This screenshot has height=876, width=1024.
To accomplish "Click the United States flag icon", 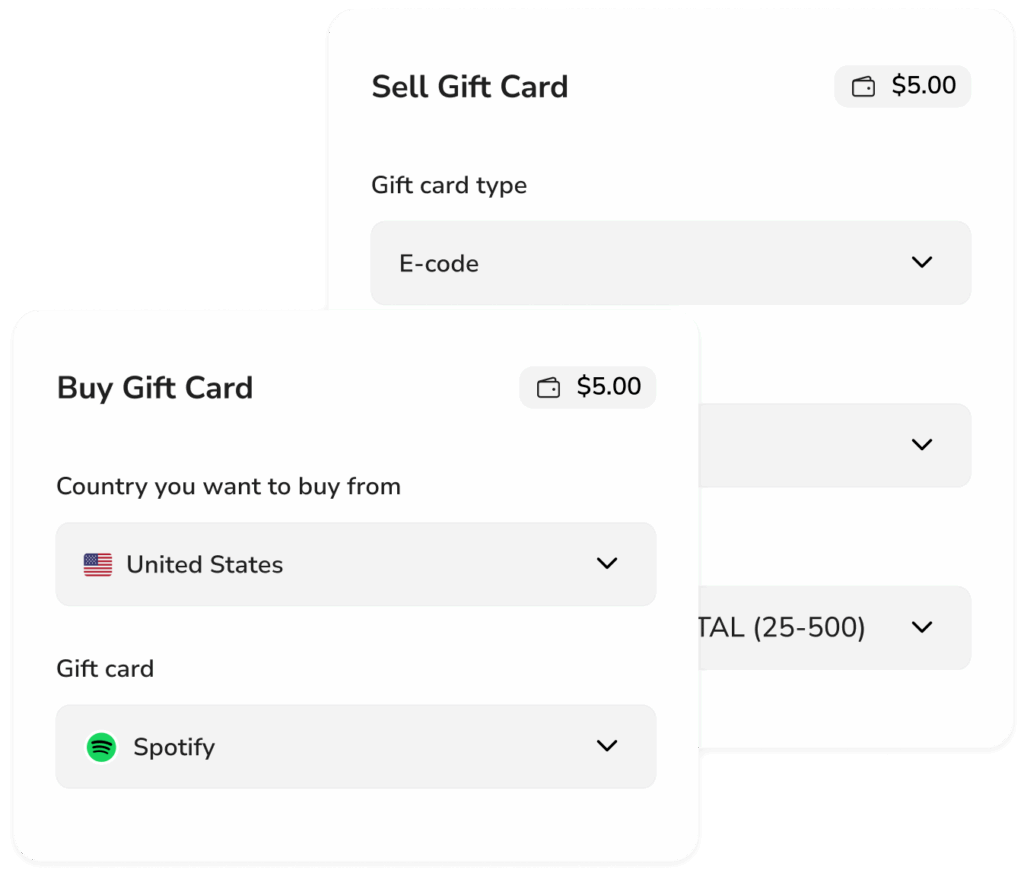I will pyautogui.click(x=98, y=565).
